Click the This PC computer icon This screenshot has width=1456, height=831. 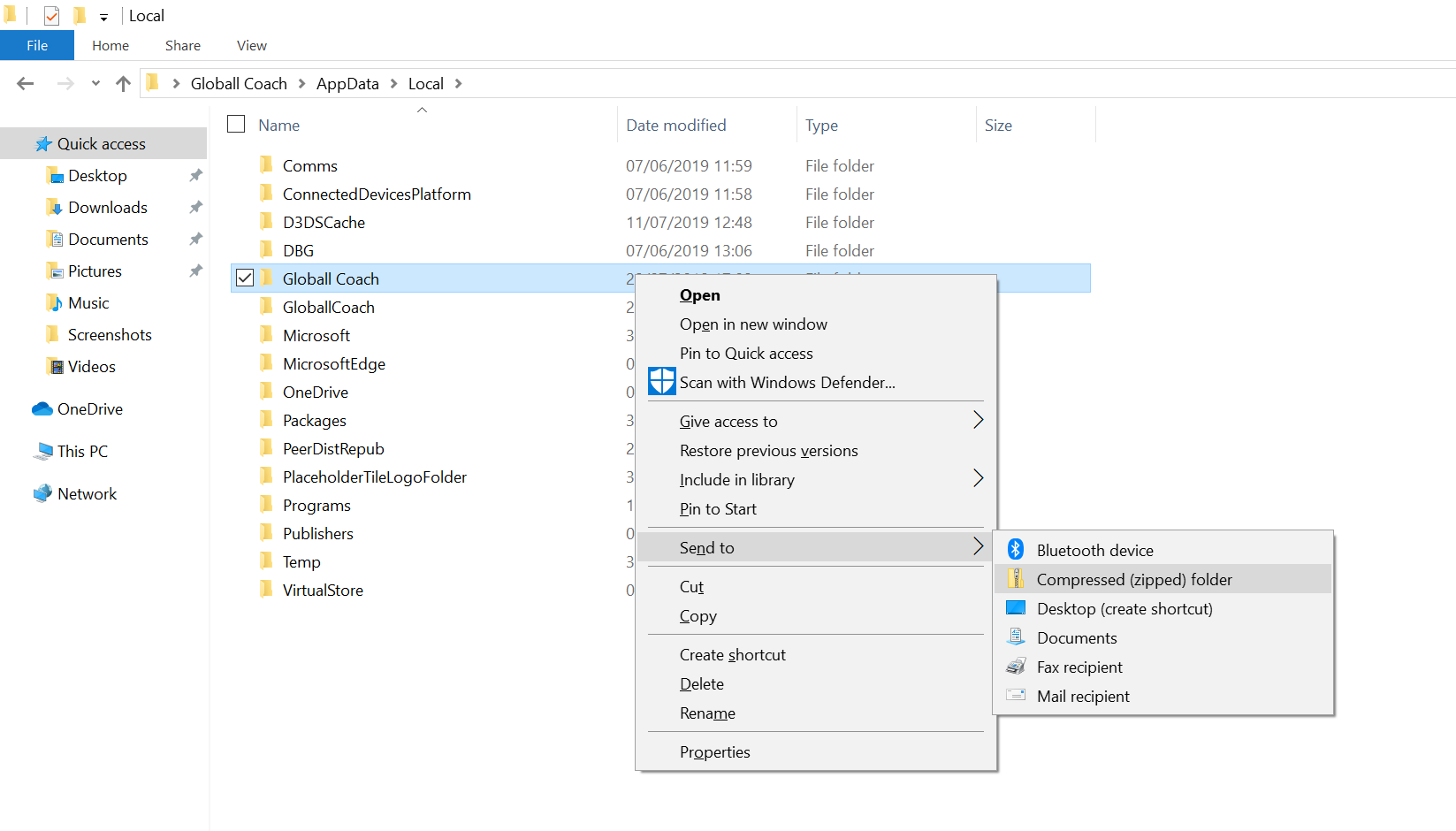[x=42, y=452]
